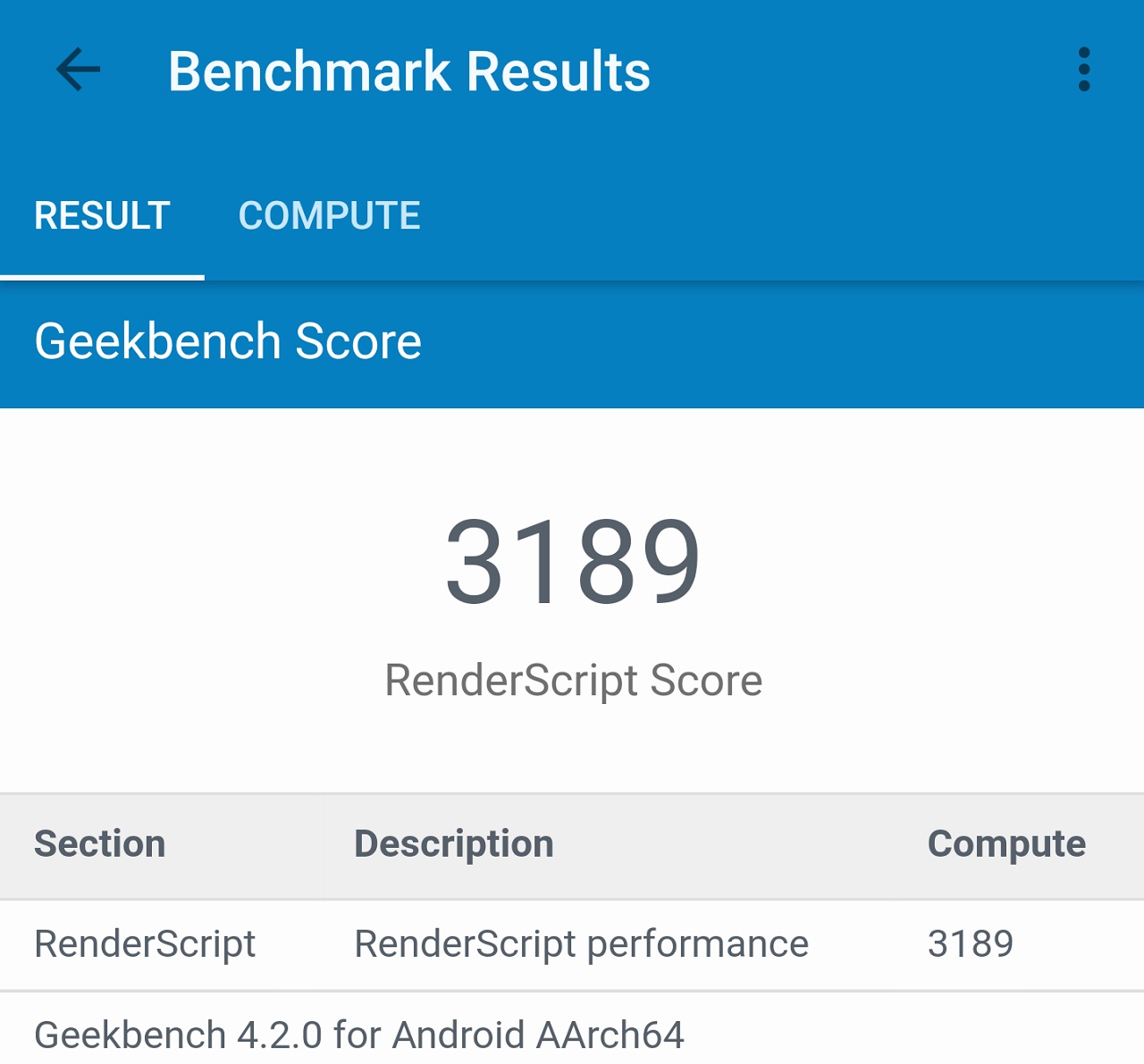Click the Description column header
This screenshot has width=1144, height=1064.
[454, 844]
